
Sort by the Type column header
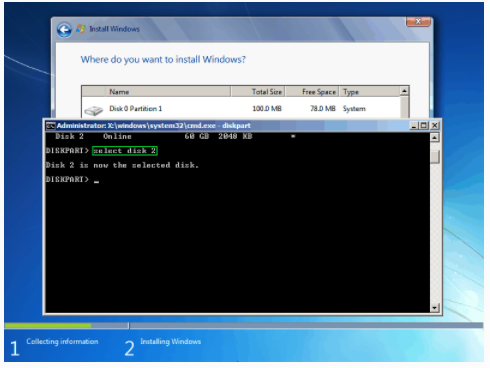point(369,92)
